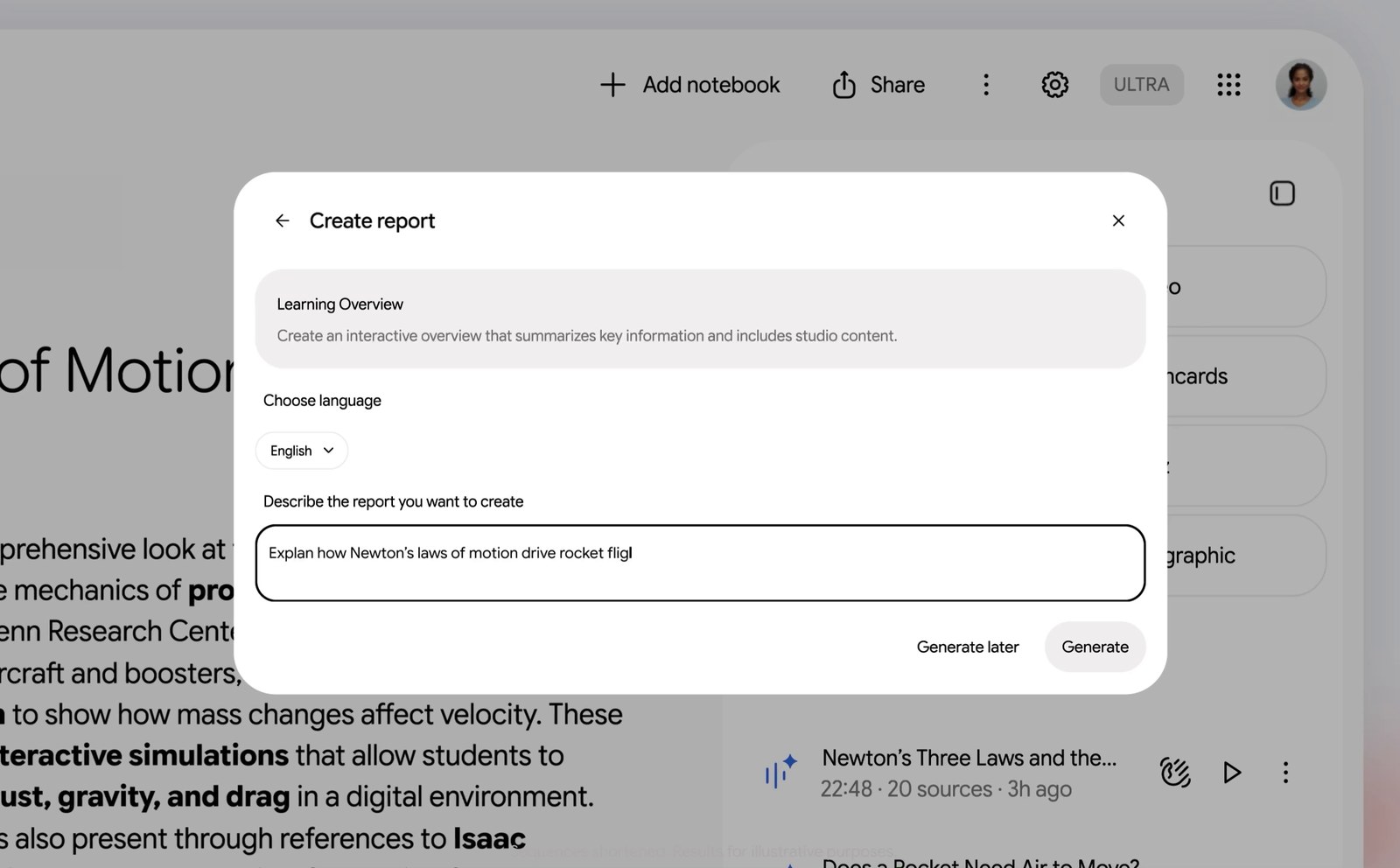The height and width of the screenshot is (868, 1400).
Task: Open more options for Newton's Three Laws item
Action: coord(1285,773)
